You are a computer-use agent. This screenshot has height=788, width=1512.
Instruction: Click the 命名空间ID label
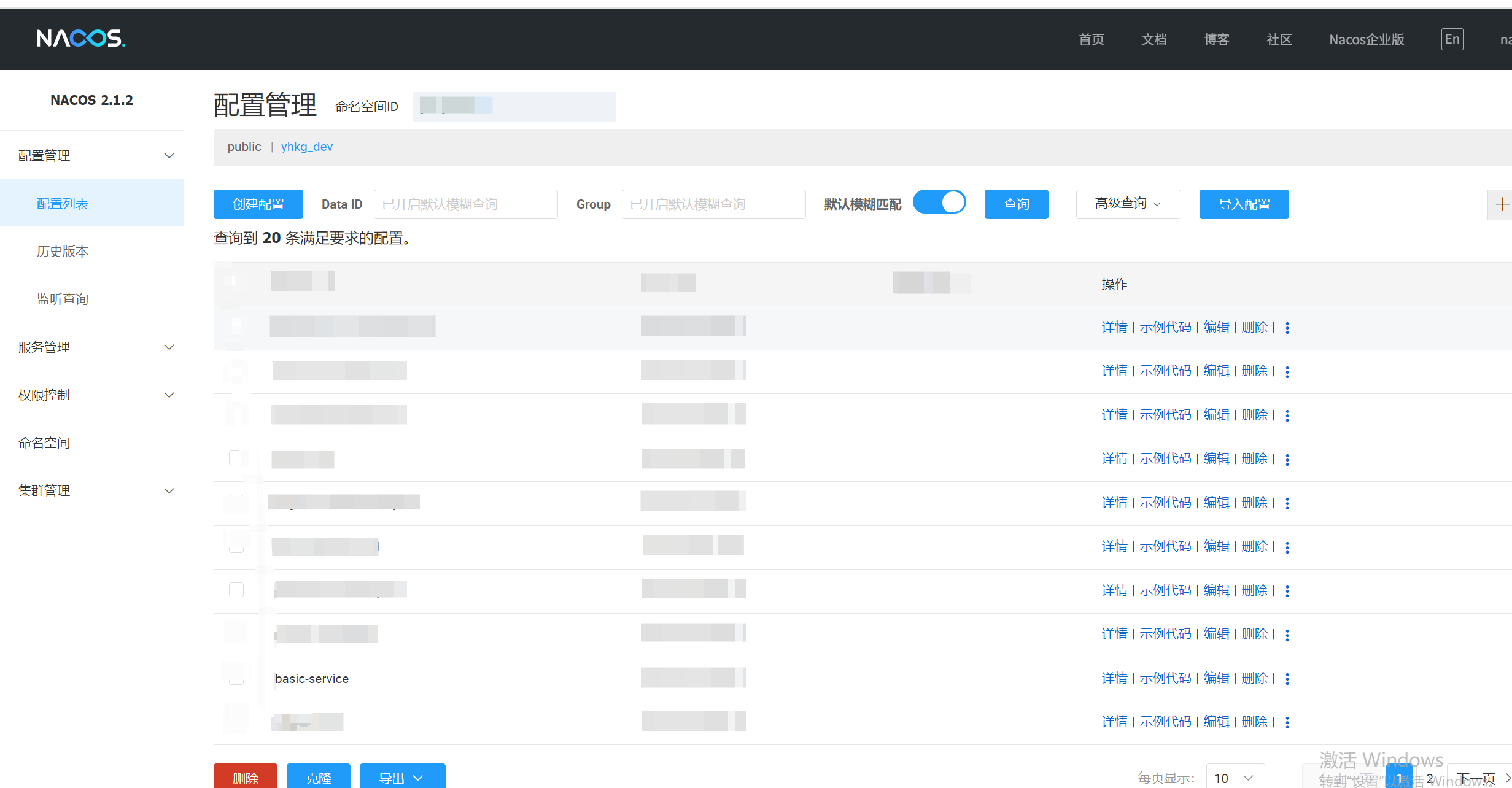pyautogui.click(x=366, y=107)
